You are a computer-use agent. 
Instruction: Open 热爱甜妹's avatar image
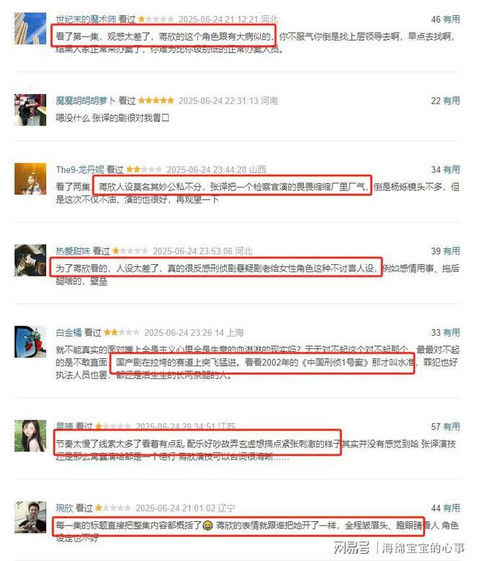(30, 260)
